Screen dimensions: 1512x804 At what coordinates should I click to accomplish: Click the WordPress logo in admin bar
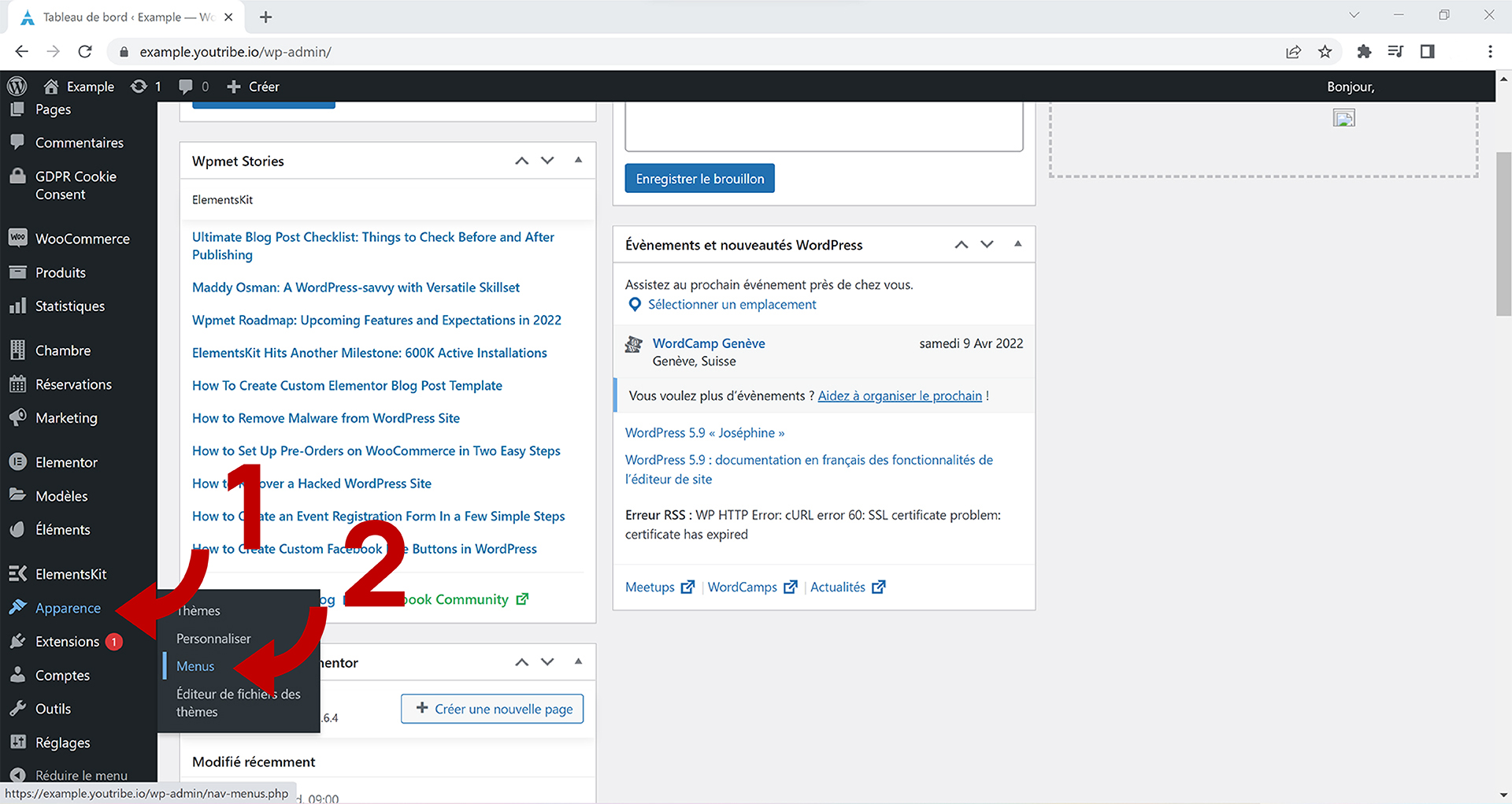[x=17, y=87]
